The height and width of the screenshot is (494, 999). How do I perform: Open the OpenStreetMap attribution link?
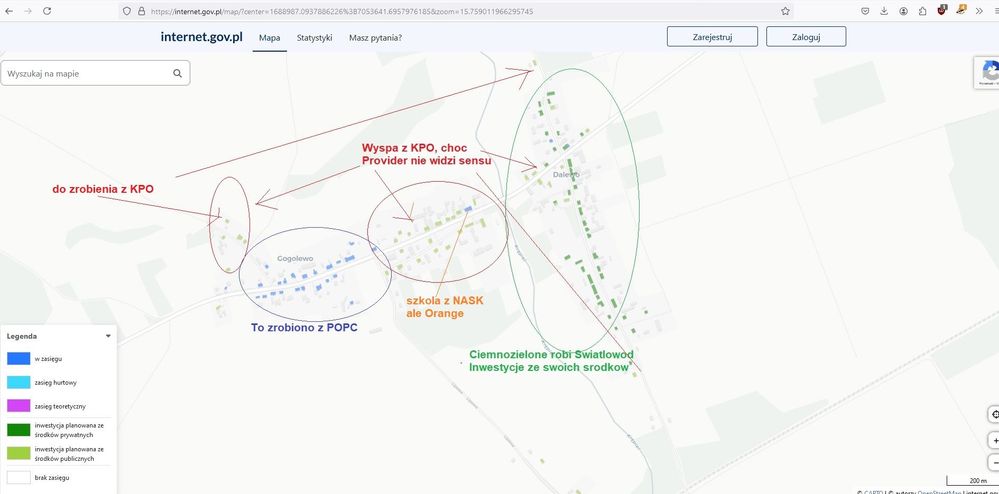click(938, 491)
